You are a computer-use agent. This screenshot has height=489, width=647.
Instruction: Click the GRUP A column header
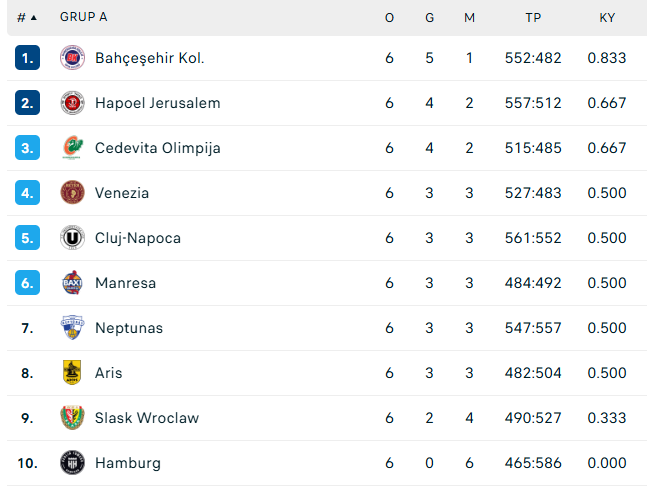84,17
